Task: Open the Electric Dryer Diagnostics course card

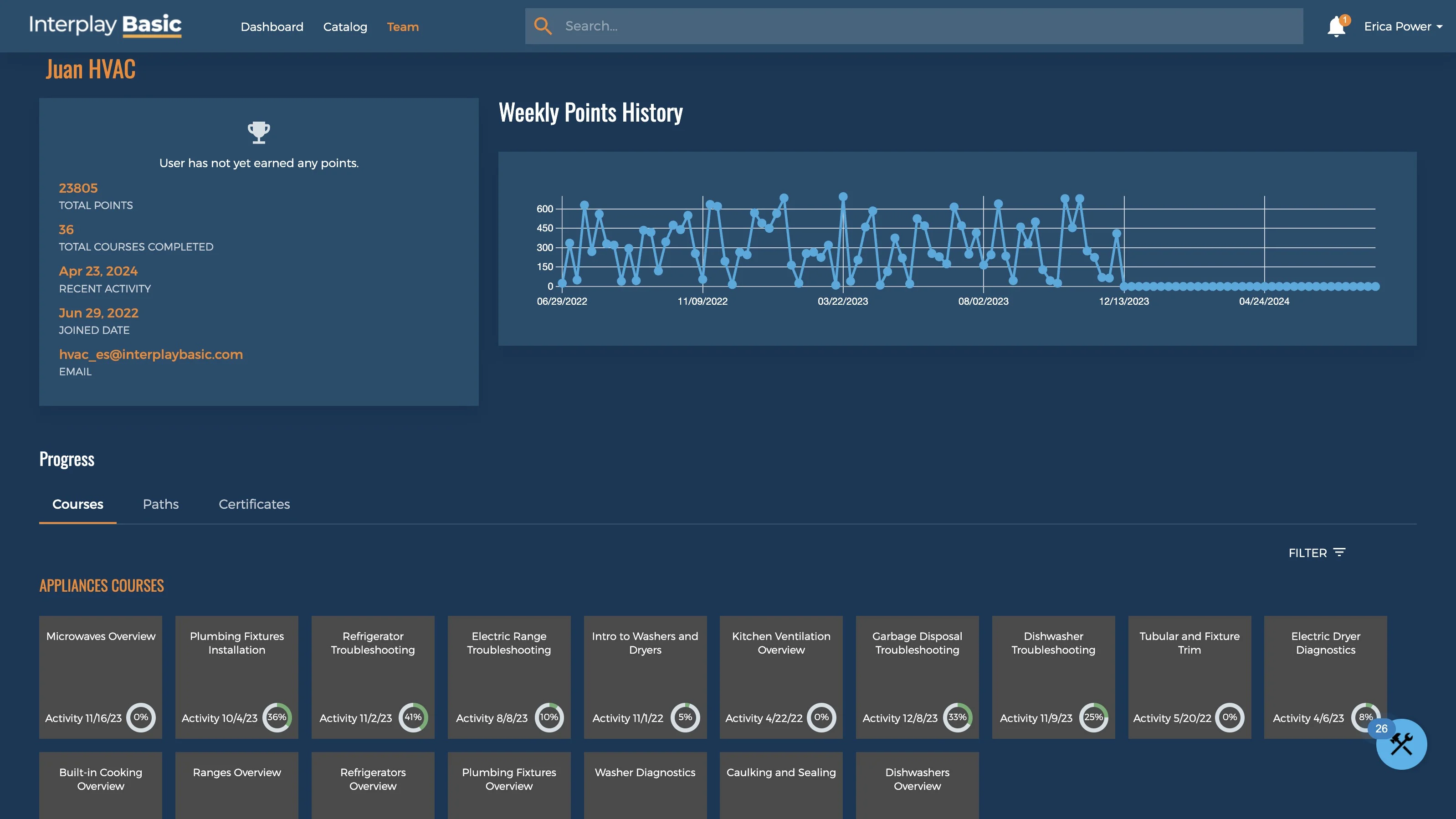Action: tap(1325, 677)
